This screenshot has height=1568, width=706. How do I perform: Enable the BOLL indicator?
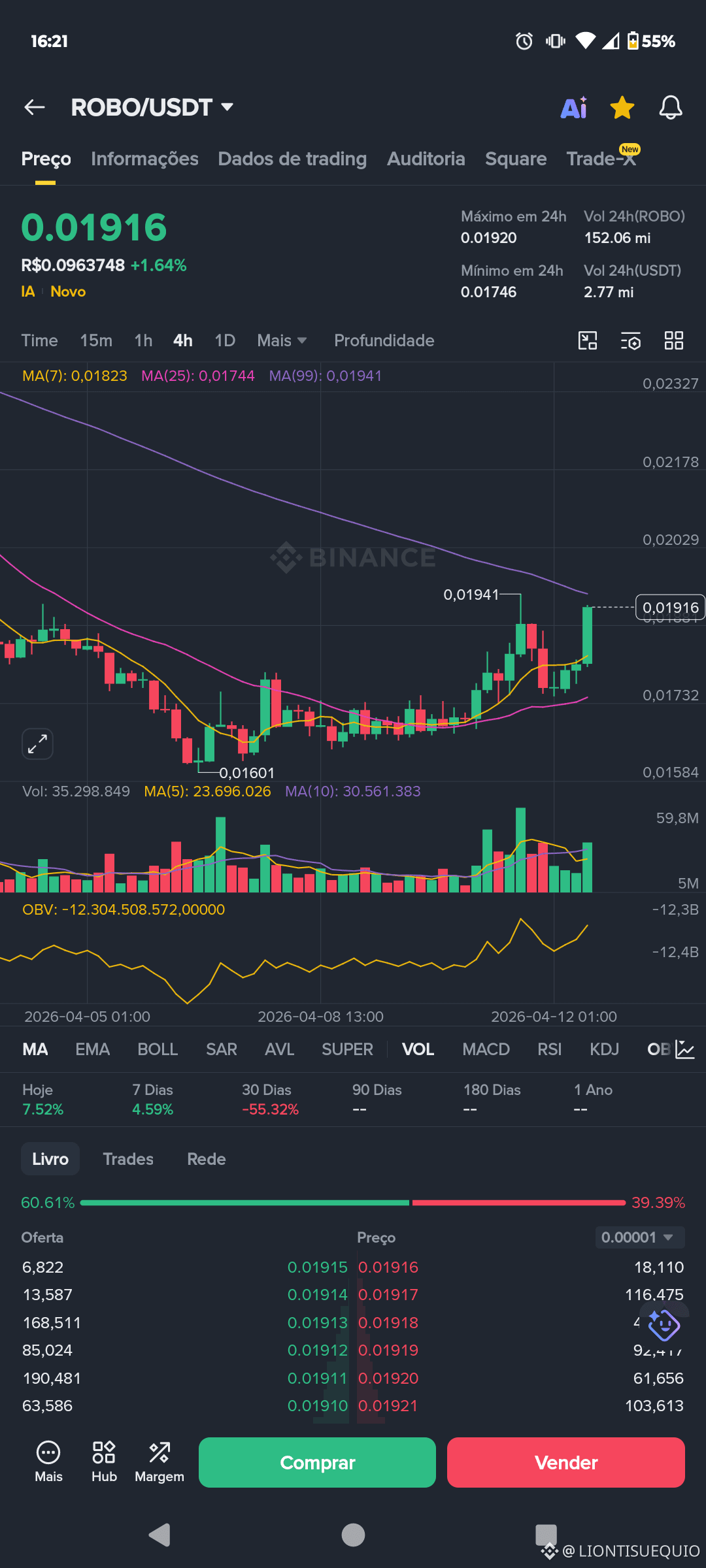158,1049
